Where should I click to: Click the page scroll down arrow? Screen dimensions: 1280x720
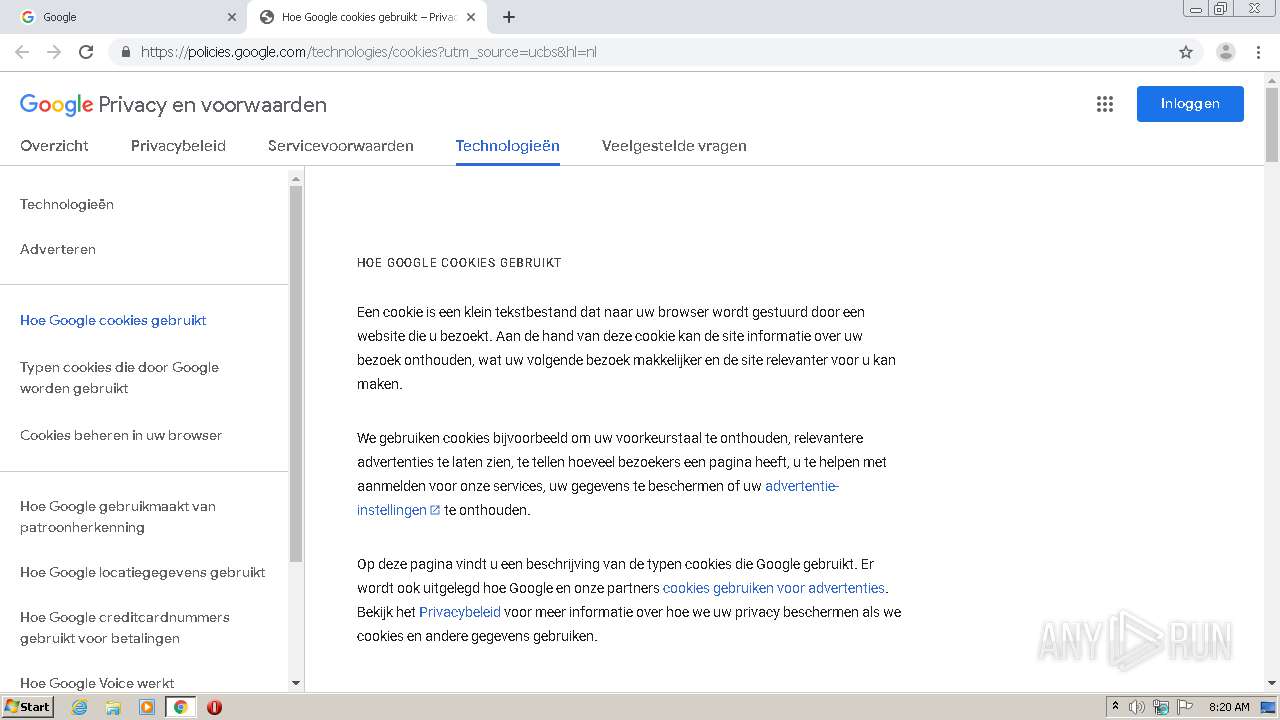[1272, 683]
